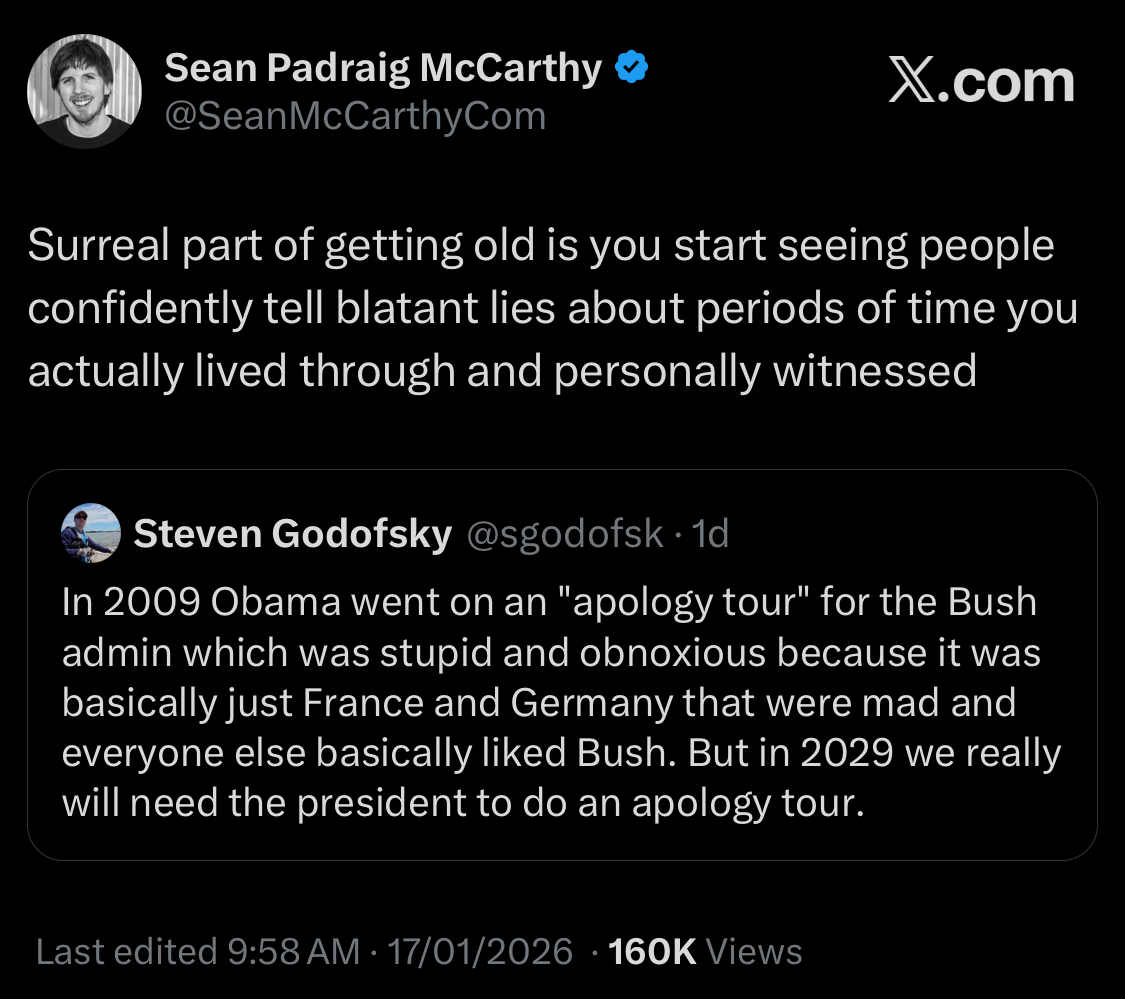Open the @sgodofsk handle
Viewport: 1125px width, 999px height.
click(565, 534)
